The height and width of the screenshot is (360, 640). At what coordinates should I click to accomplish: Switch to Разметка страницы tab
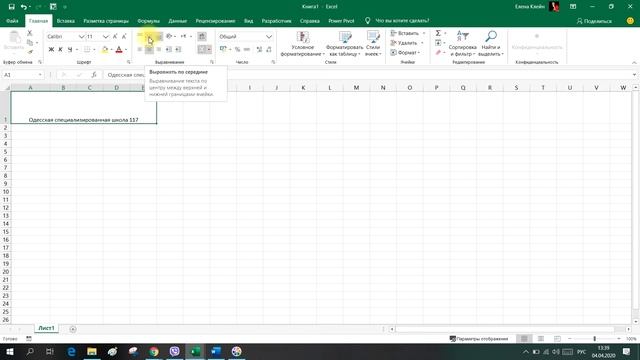point(106,21)
